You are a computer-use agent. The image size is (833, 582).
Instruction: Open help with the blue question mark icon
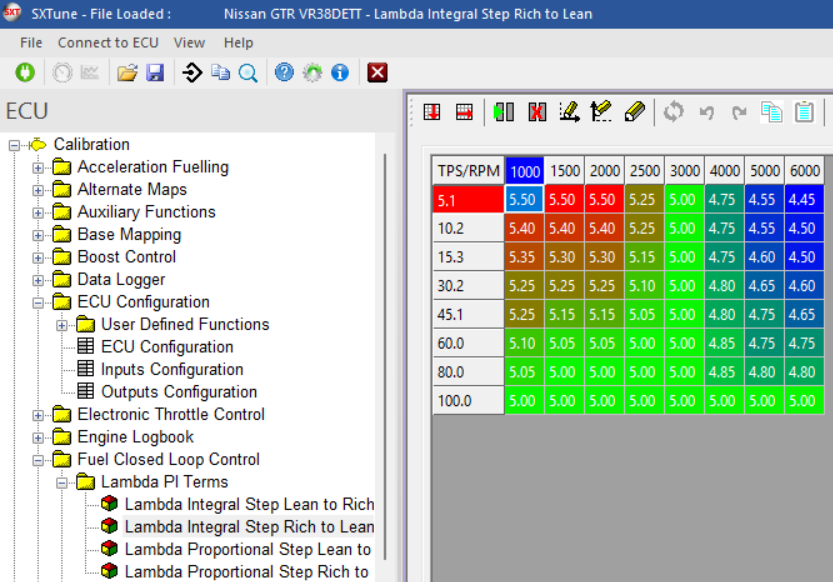284,72
